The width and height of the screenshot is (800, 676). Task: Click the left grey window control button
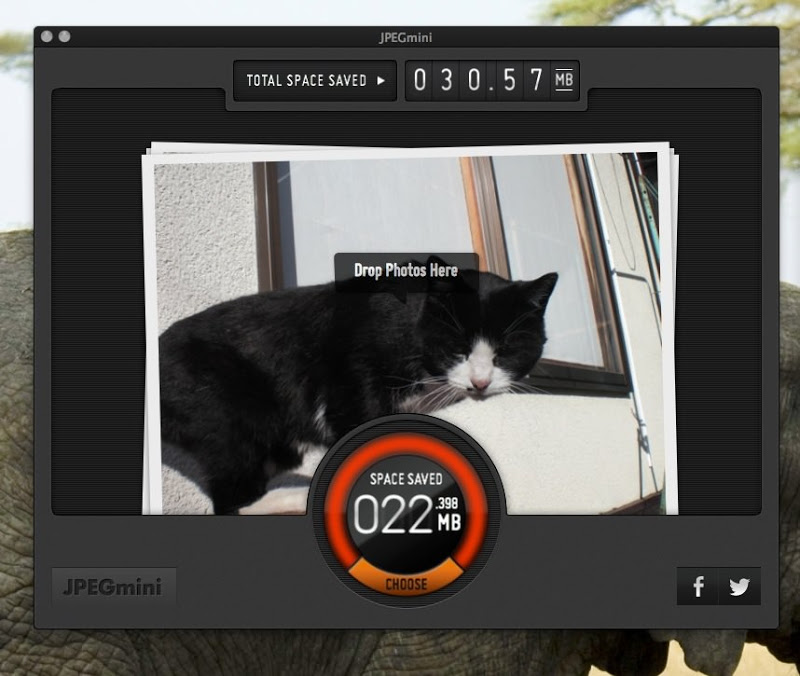tap(47, 36)
